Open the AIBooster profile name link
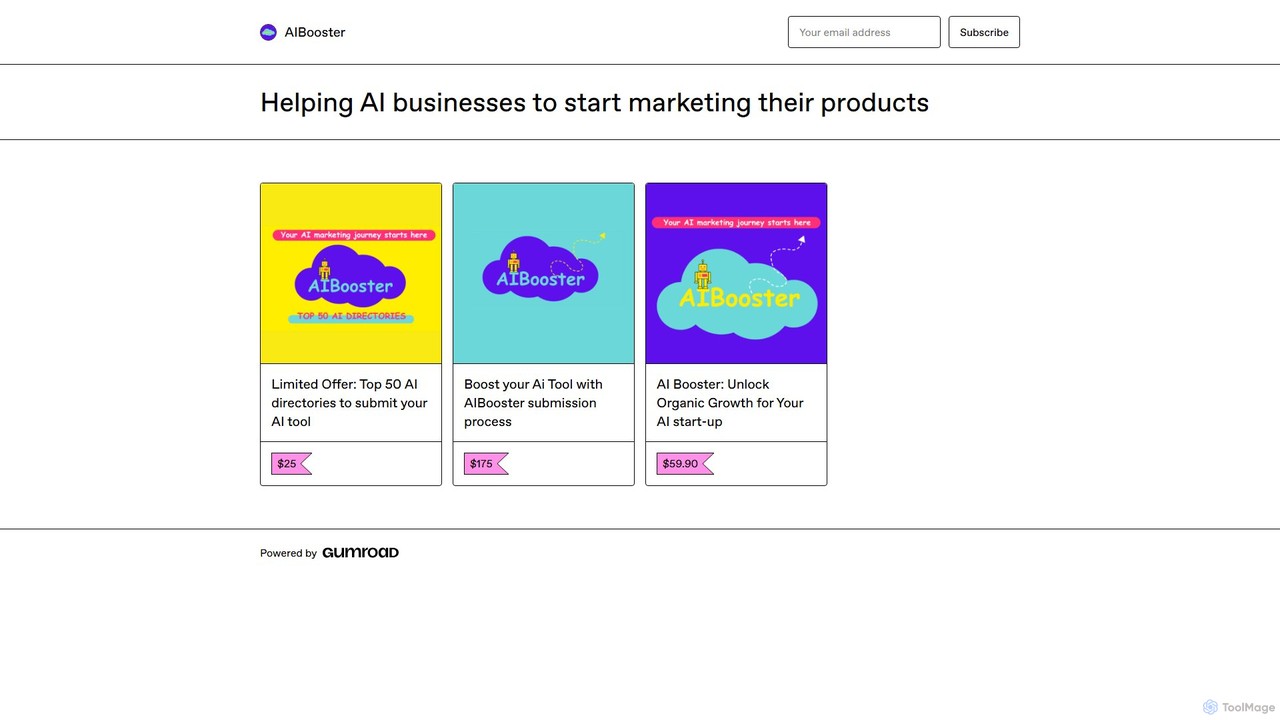Viewport: 1280px width, 720px height. [315, 32]
